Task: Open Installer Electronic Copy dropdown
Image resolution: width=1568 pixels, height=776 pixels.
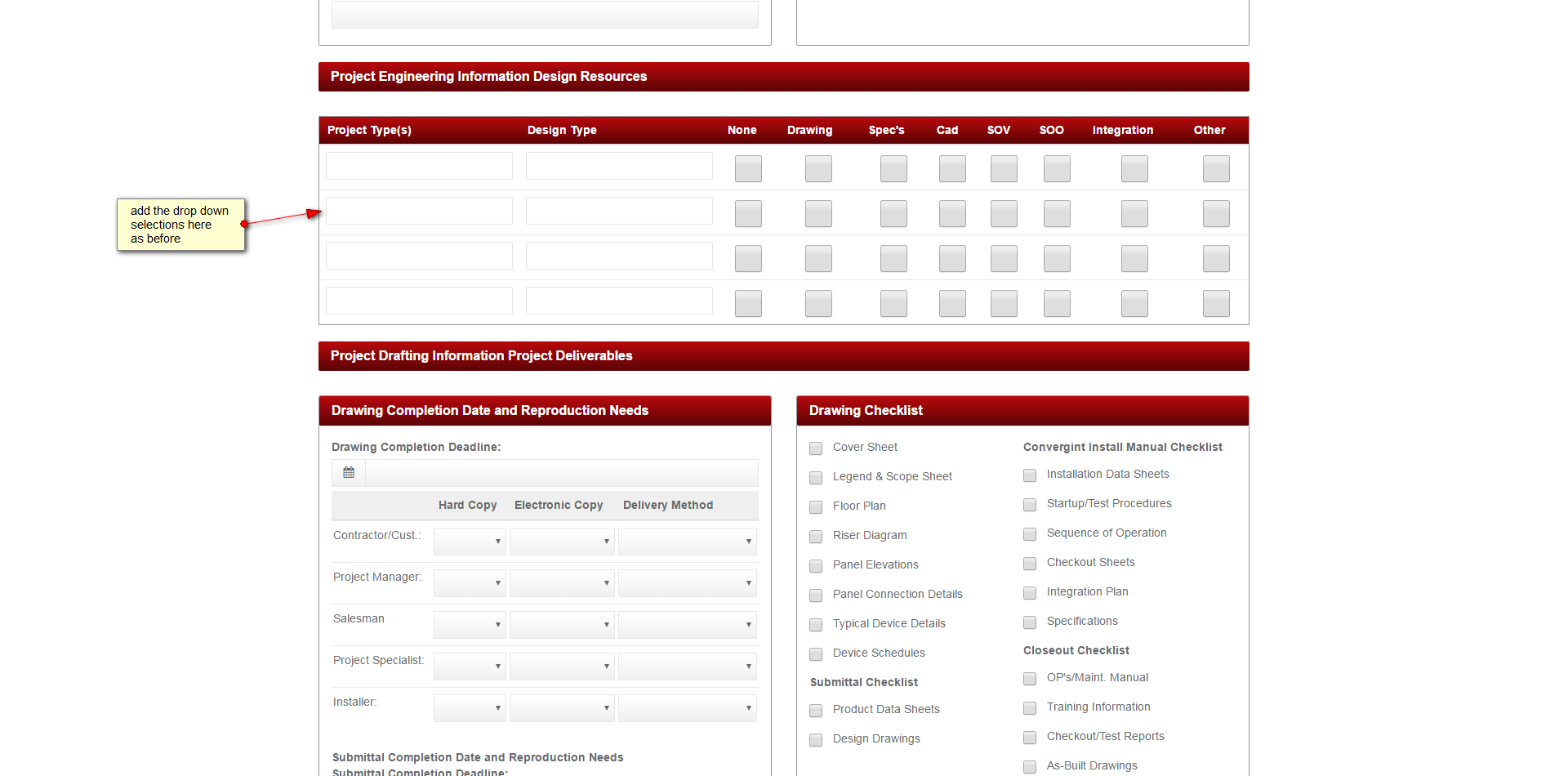Action: (x=562, y=708)
